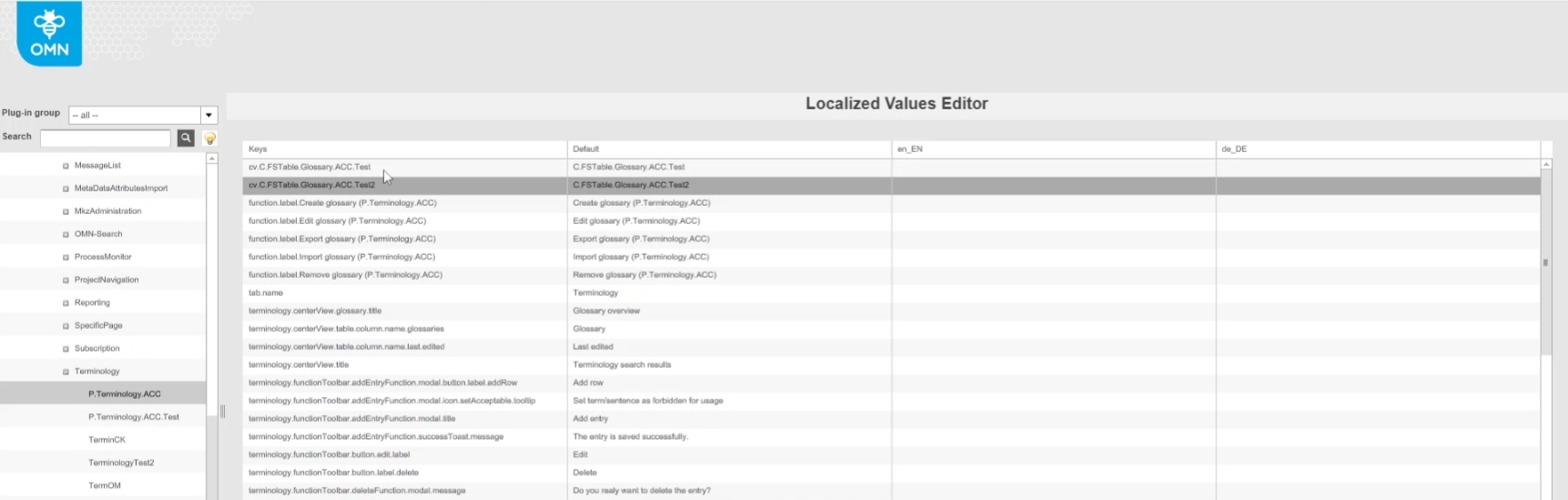Click key function.label.Edit glossary (P.Terminology.ACC)
Viewport: 1568px width, 500px height.
pyautogui.click(x=337, y=220)
